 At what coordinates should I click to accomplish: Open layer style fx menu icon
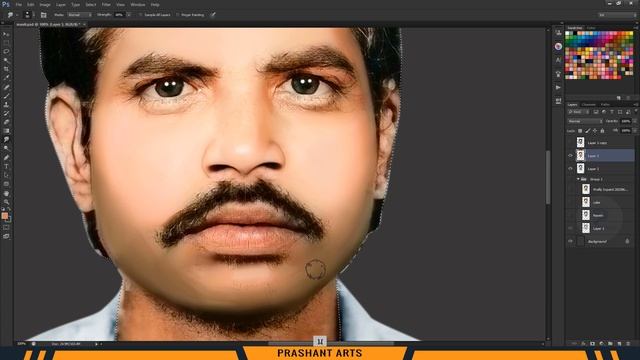(583, 344)
